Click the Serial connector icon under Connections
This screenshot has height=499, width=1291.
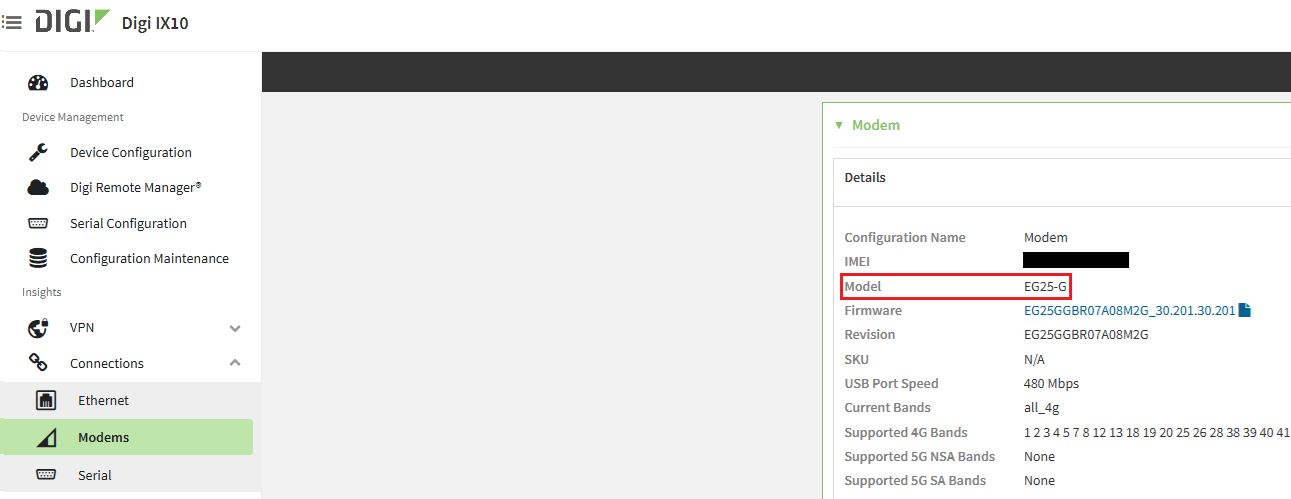46,475
